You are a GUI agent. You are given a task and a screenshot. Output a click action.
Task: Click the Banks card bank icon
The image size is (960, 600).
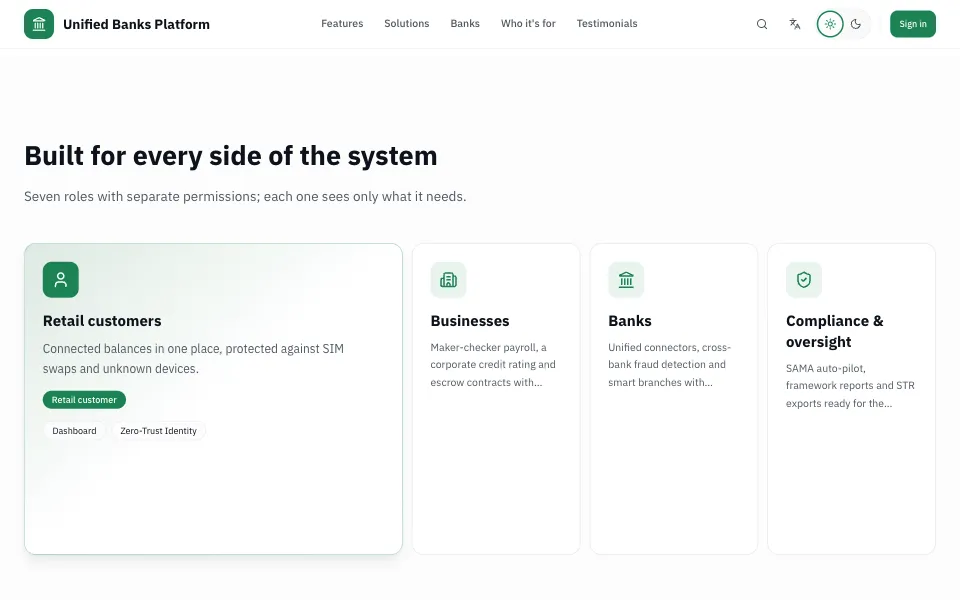tap(626, 280)
